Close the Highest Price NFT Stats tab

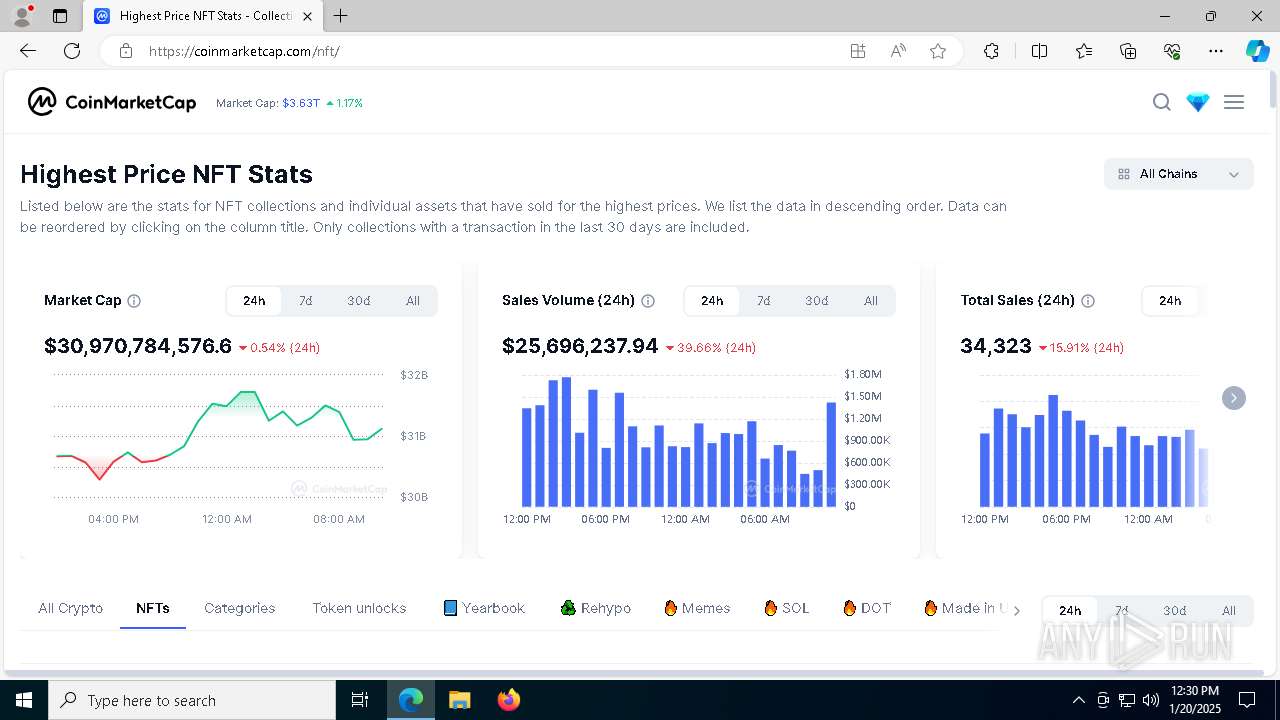click(x=307, y=16)
